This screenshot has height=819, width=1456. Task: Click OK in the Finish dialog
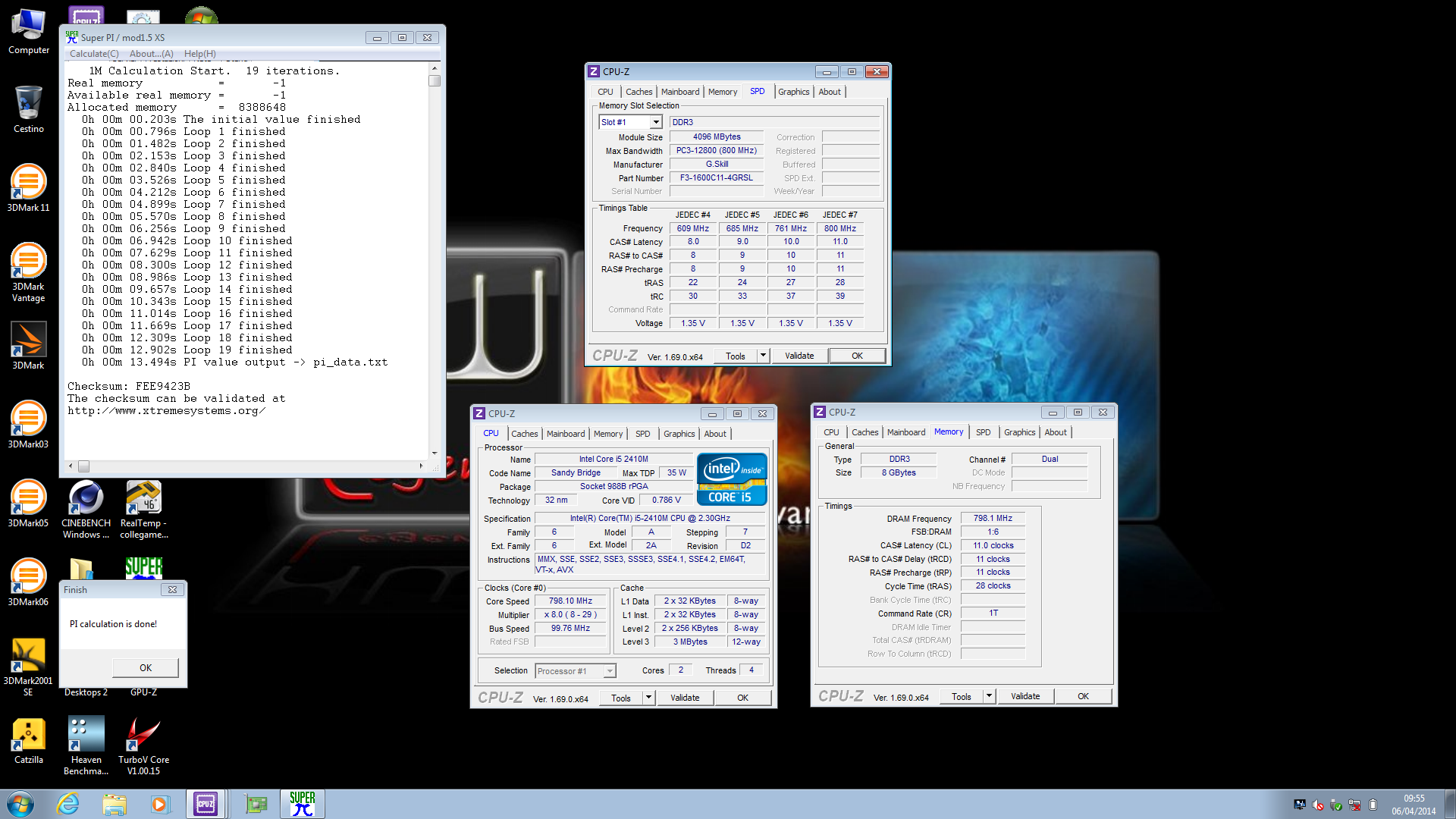[146, 668]
